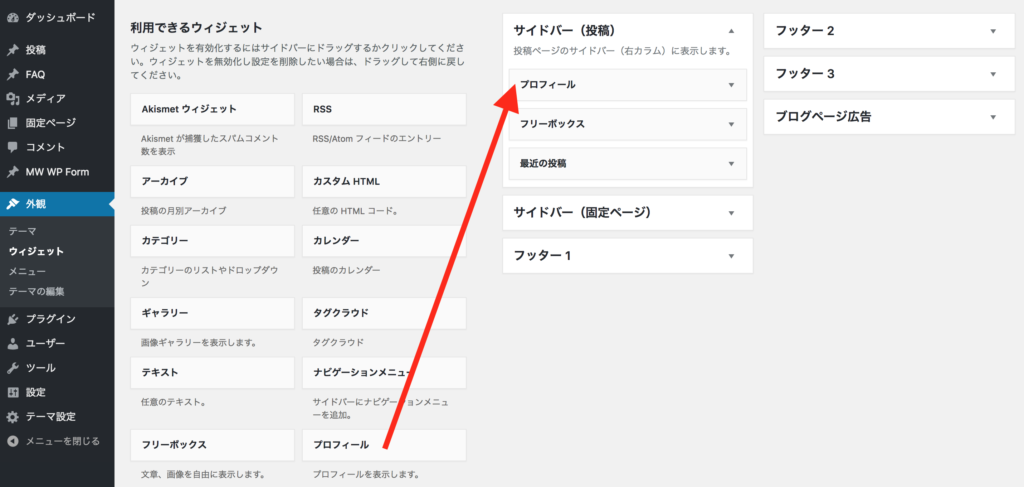Screen dimensions: 1024x487
Task: Click the プラグイン plug icon
Action: click(x=12, y=319)
